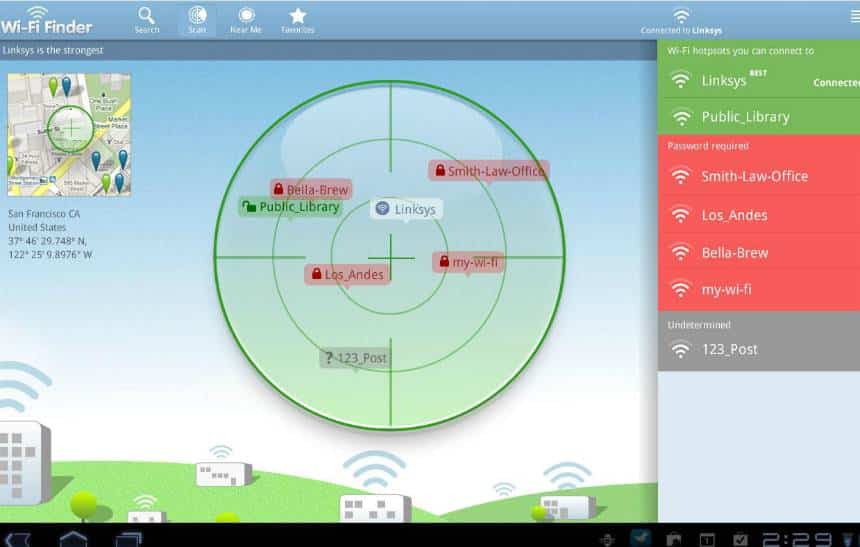Tap the Android back button

click(x=18, y=539)
